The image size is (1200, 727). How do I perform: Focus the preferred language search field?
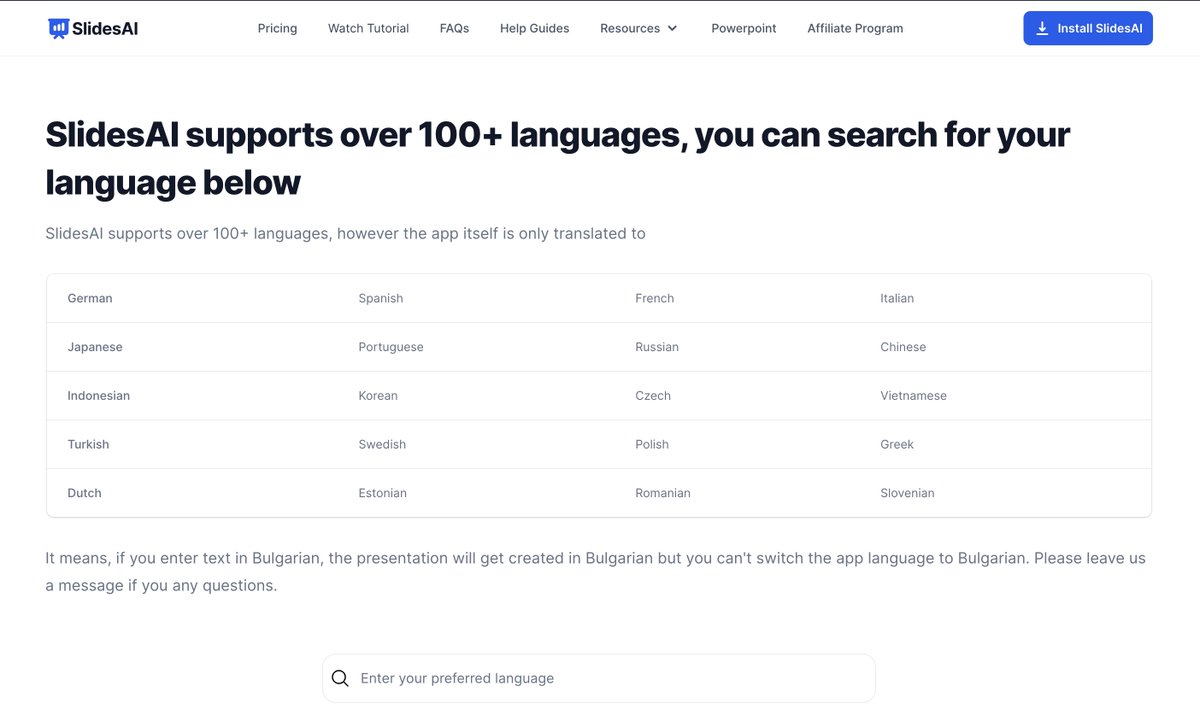tap(598, 678)
